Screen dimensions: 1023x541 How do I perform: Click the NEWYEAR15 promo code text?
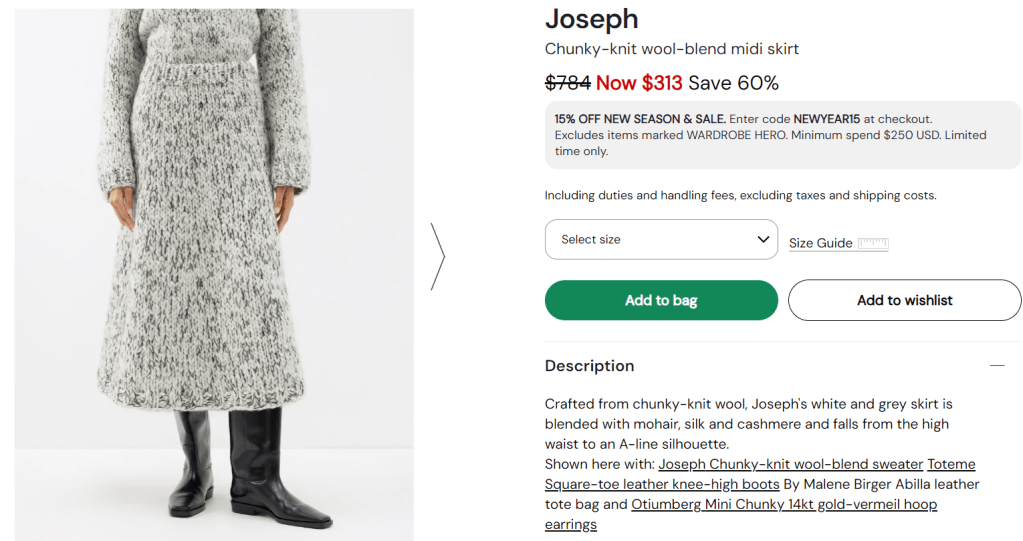click(x=827, y=119)
